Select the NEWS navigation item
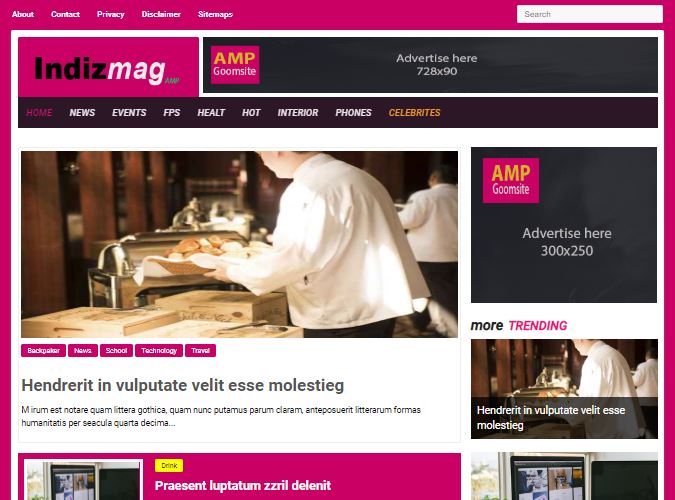The image size is (675, 500). coord(82,112)
